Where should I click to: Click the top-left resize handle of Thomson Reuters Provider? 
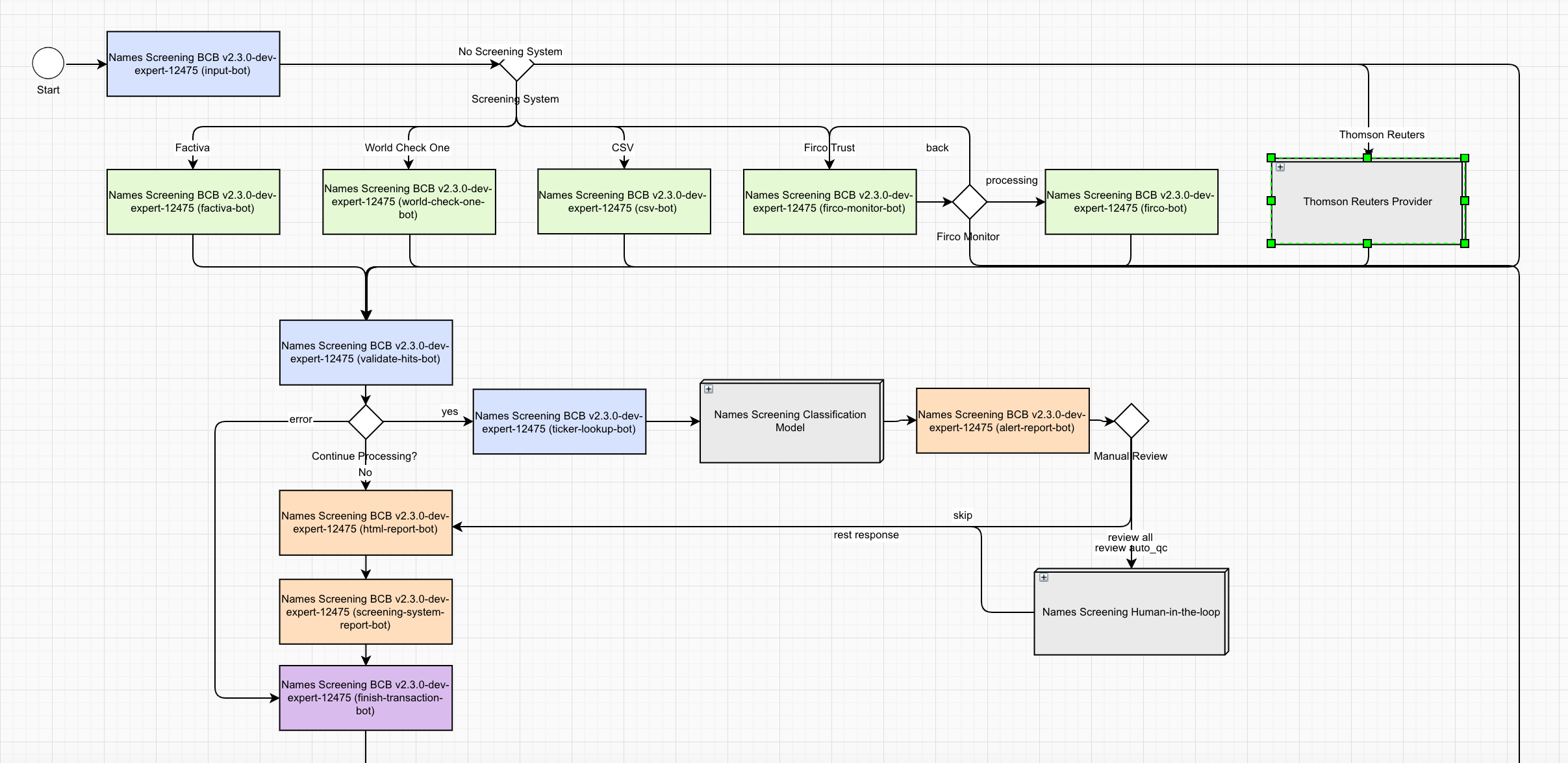[x=1271, y=158]
